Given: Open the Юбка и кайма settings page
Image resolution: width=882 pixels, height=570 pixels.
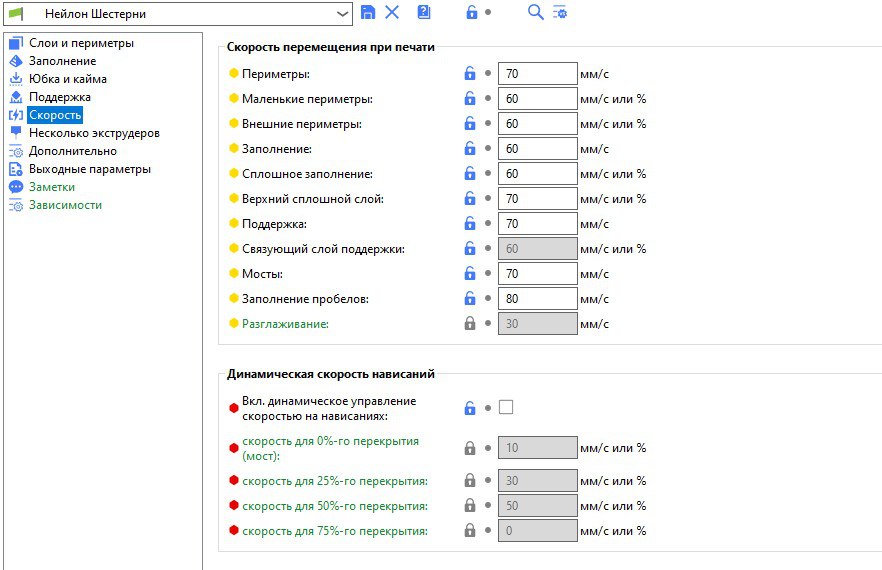Looking at the screenshot, I should 67,79.
